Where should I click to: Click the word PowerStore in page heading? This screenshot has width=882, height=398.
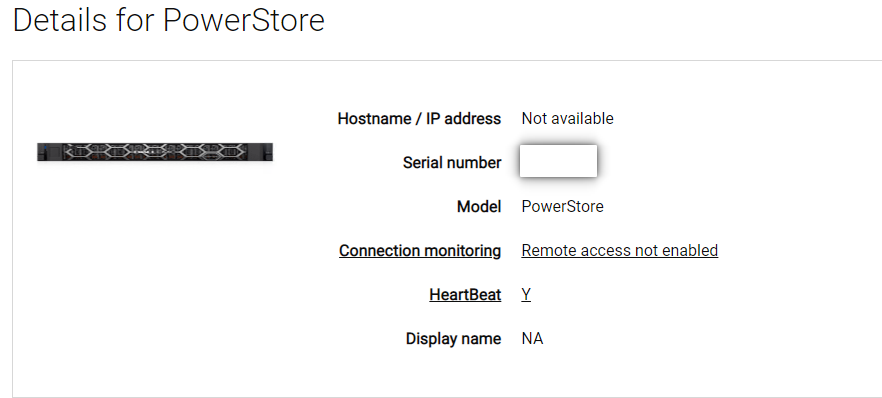pos(244,20)
